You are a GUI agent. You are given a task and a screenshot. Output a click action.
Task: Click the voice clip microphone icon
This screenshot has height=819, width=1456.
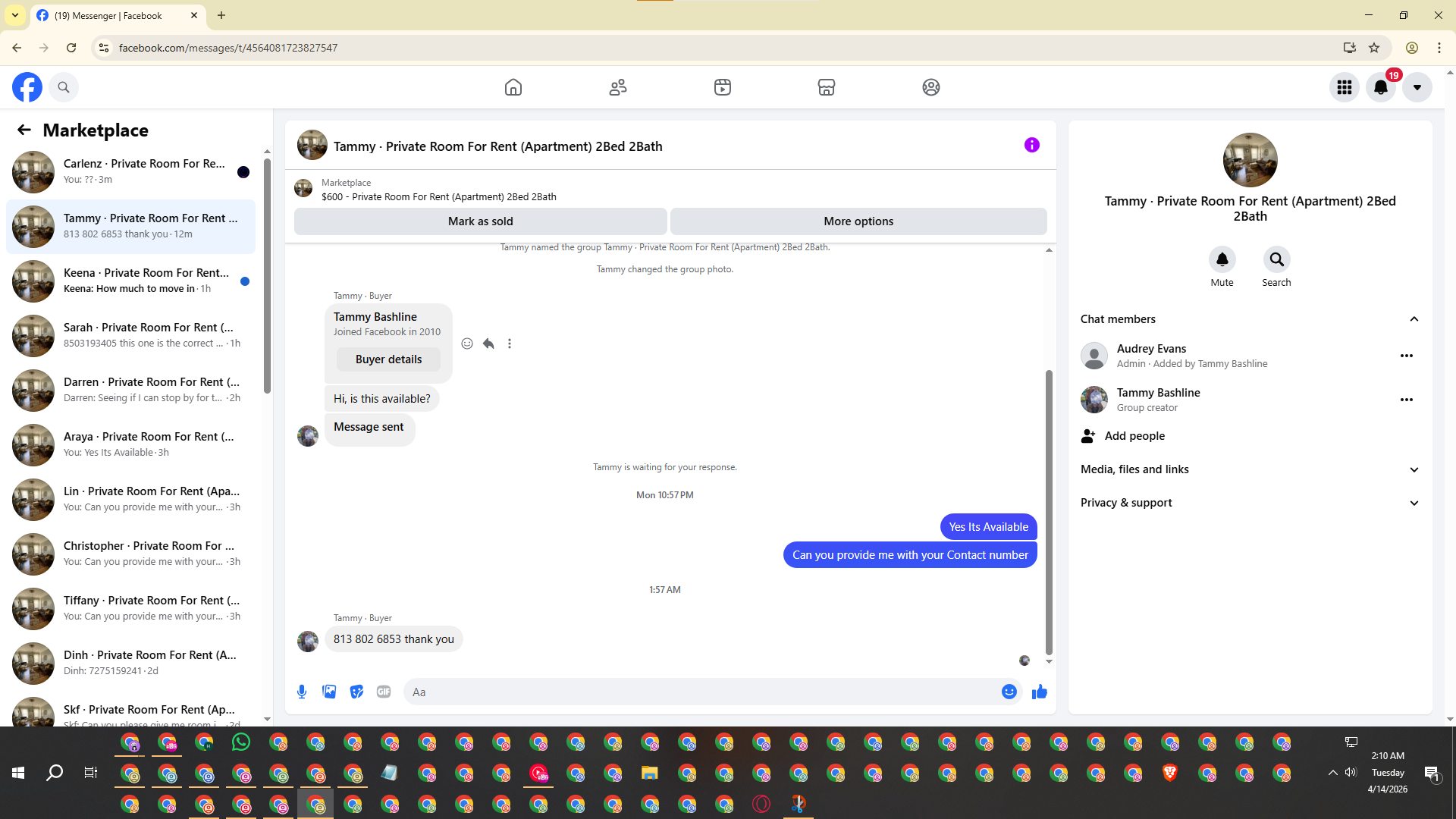tap(302, 692)
